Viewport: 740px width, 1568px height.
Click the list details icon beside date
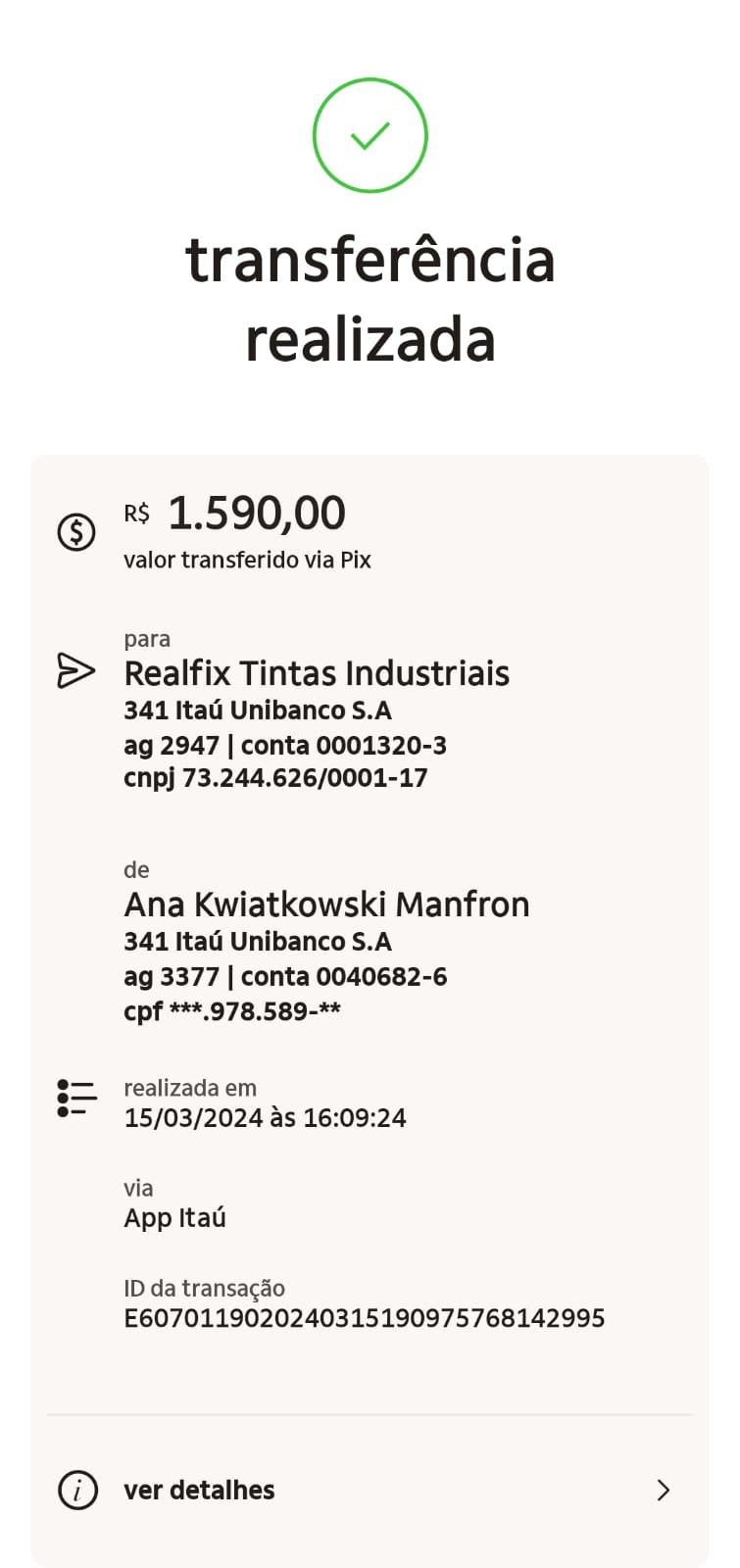click(76, 1099)
